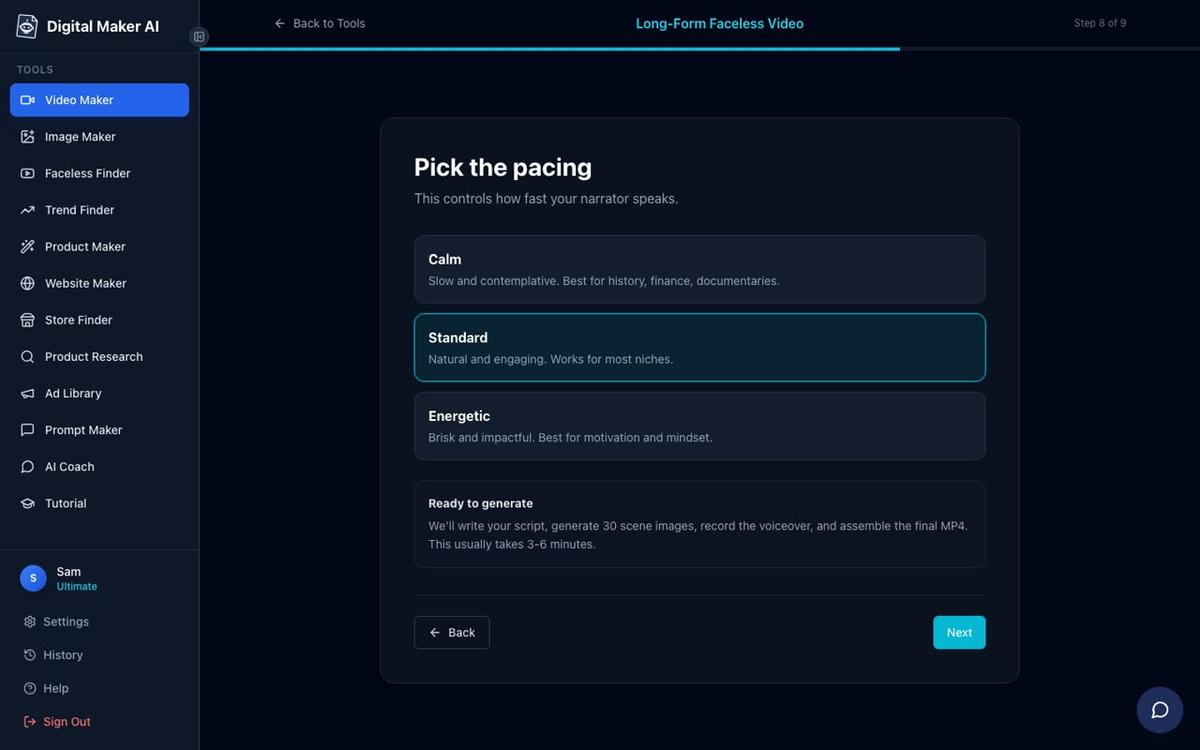Collapse the sidebar with the panel toggle icon
Viewport: 1200px width, 750px height.
tap(199, 37)
